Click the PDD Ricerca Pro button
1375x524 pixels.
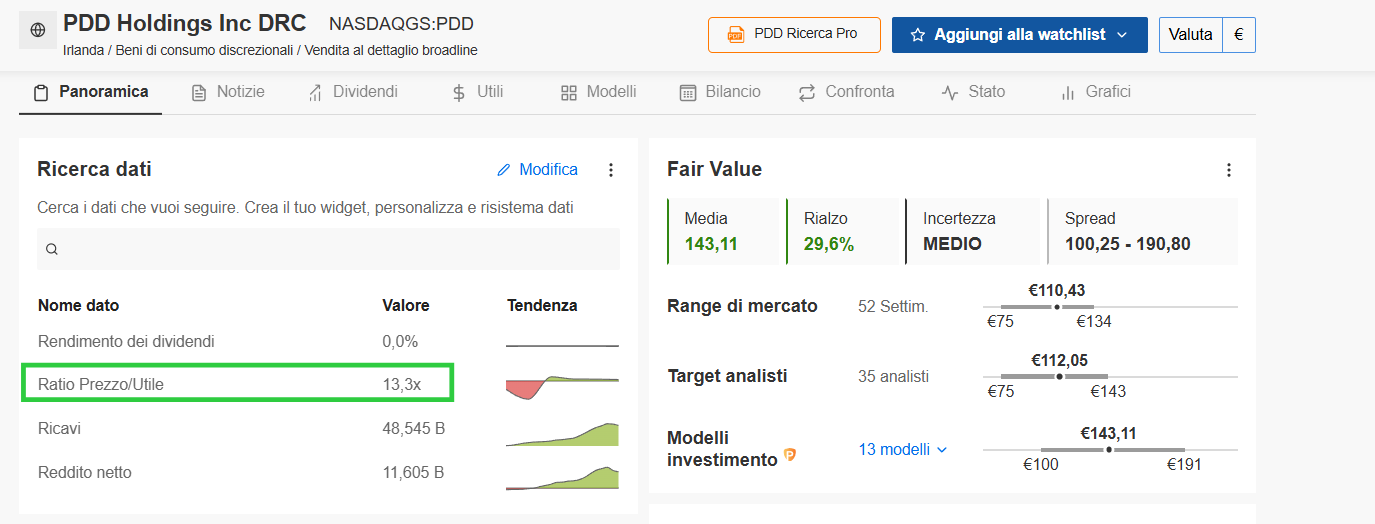(794, 34)
